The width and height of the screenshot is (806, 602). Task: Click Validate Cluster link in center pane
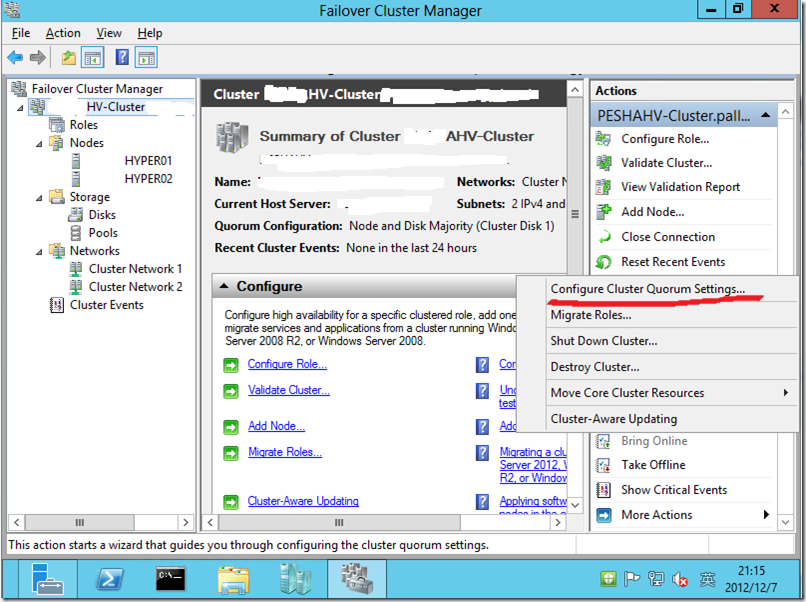[289, 390]
